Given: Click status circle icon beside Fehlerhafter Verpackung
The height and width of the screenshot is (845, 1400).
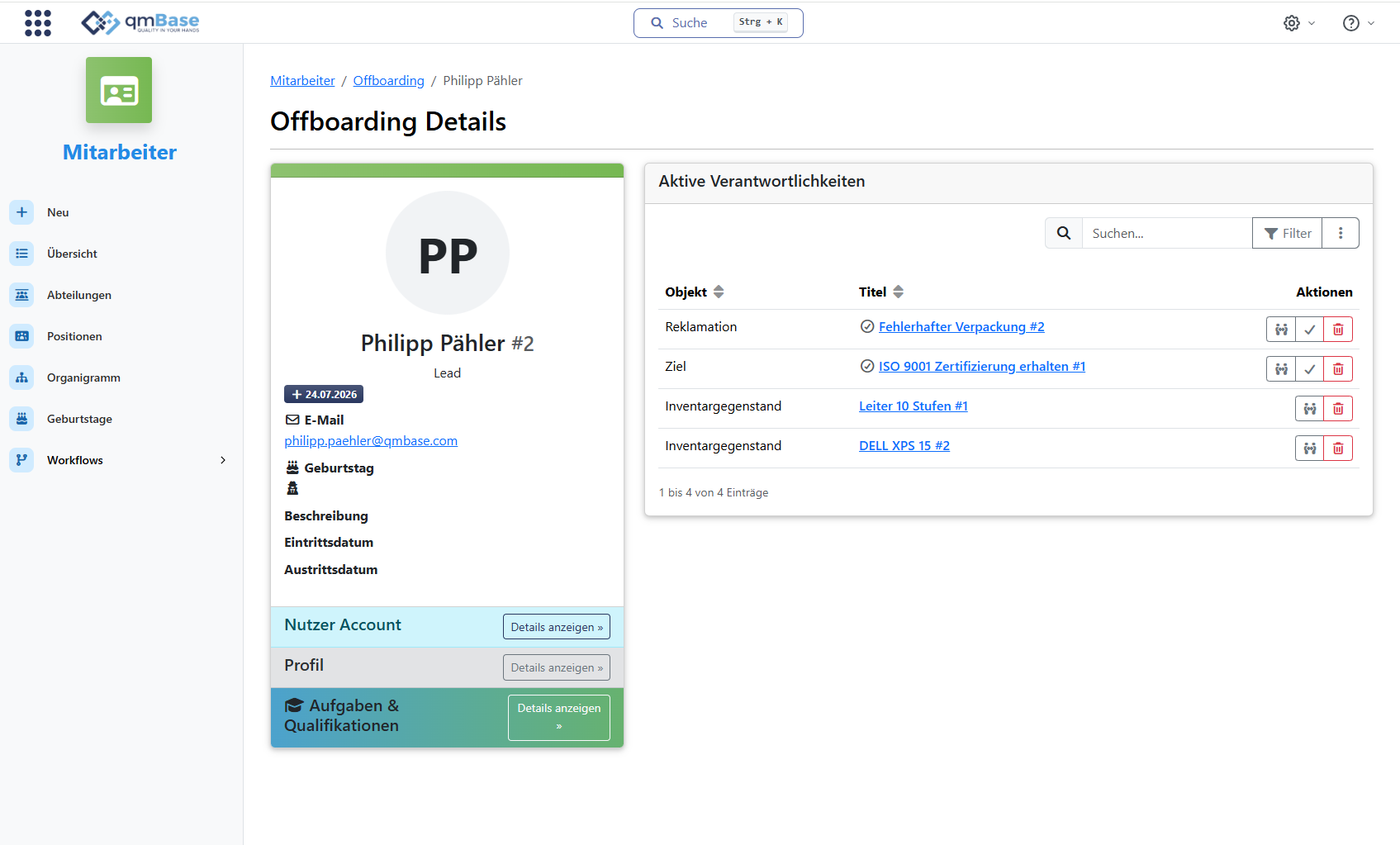Looking at the screenshot, I should click(867, 326).
